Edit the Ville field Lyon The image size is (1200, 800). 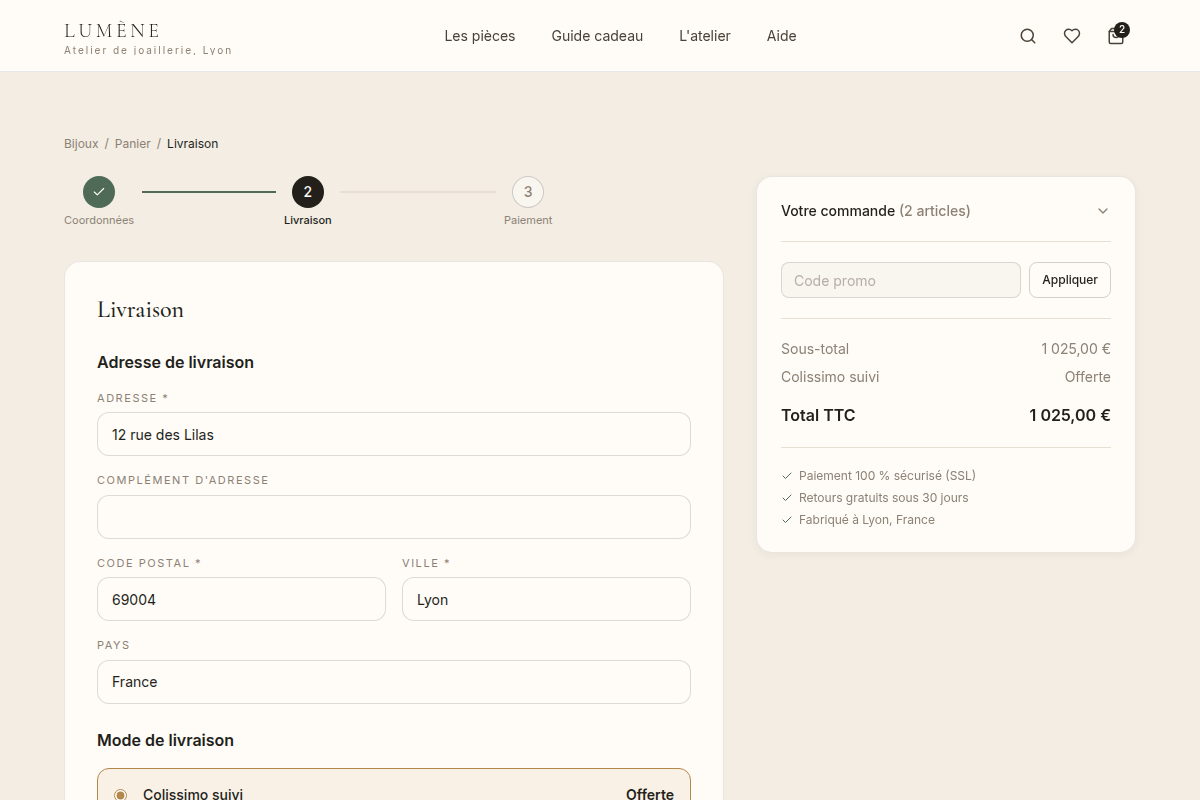click(546, 599)
